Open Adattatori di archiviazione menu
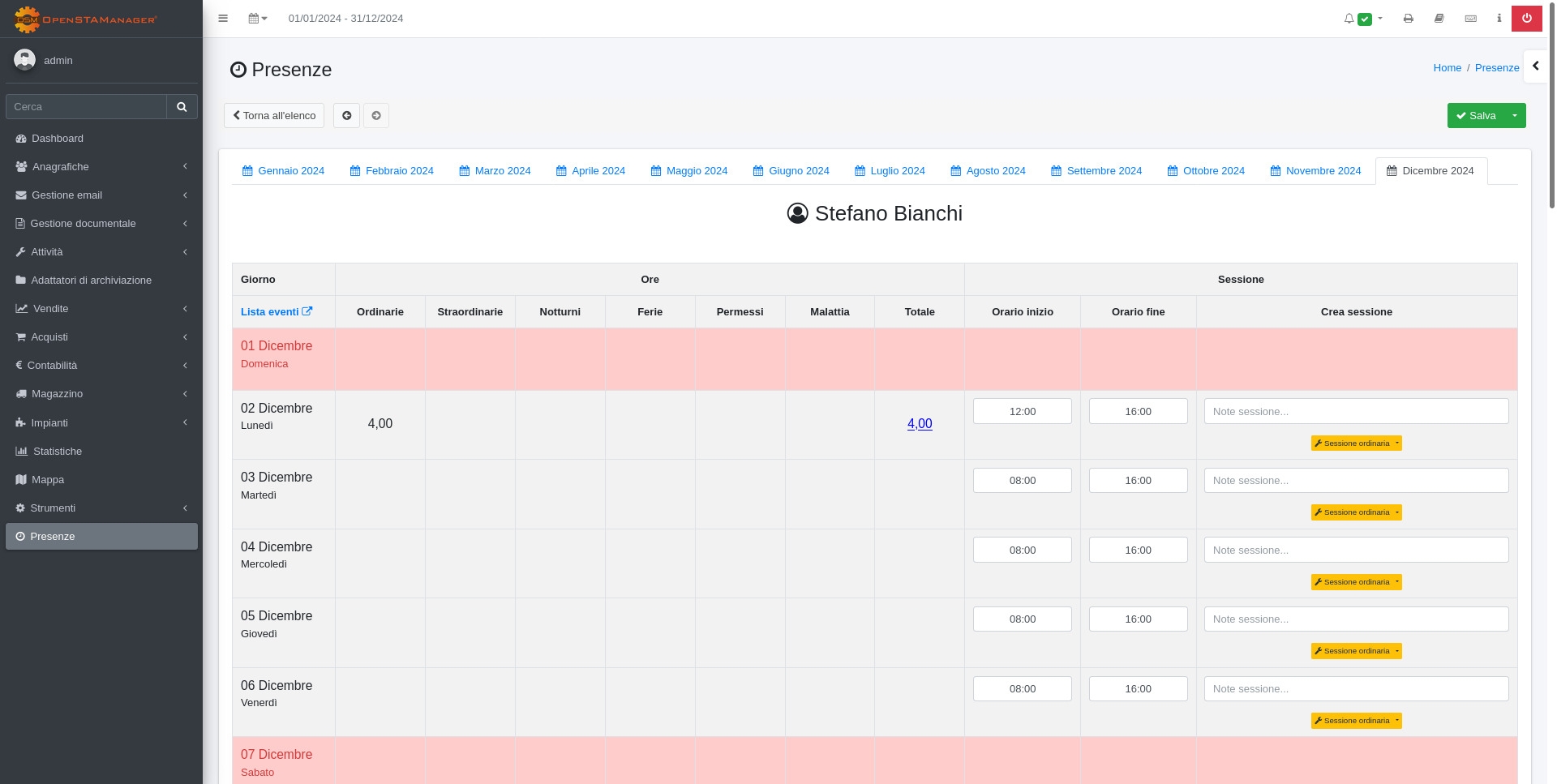The image size is (1557, 784). 101,280
